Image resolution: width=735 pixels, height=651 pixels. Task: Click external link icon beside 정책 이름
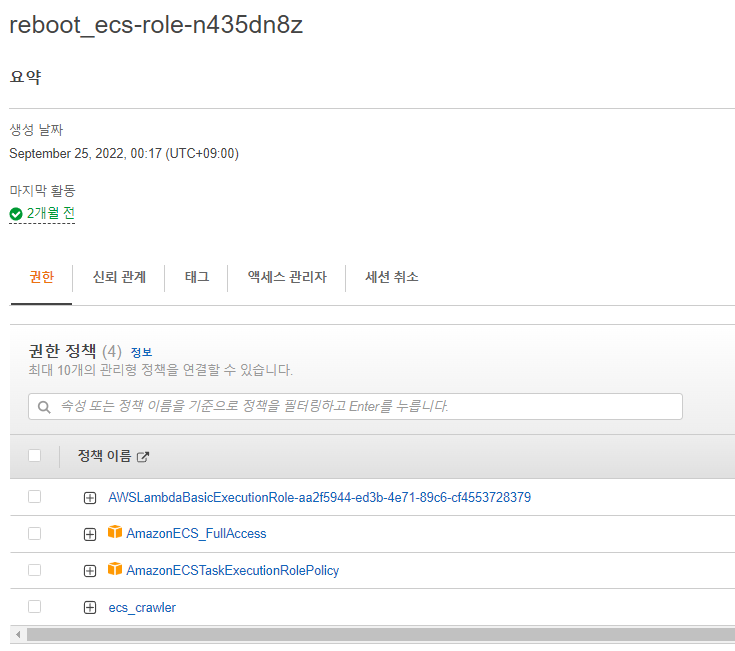tap(143, 457)
